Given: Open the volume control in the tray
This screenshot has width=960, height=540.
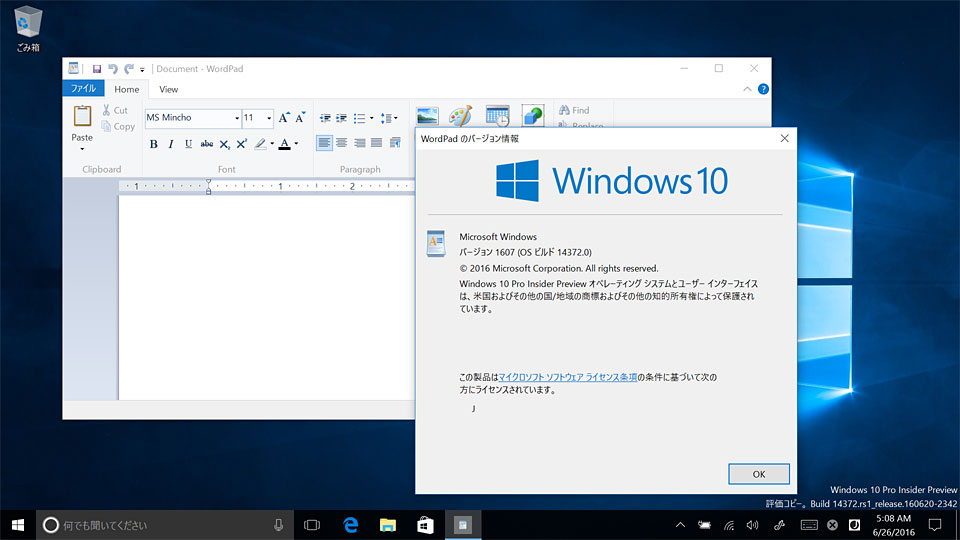Looking at the screenshot, I should click(x=752, y=525).
